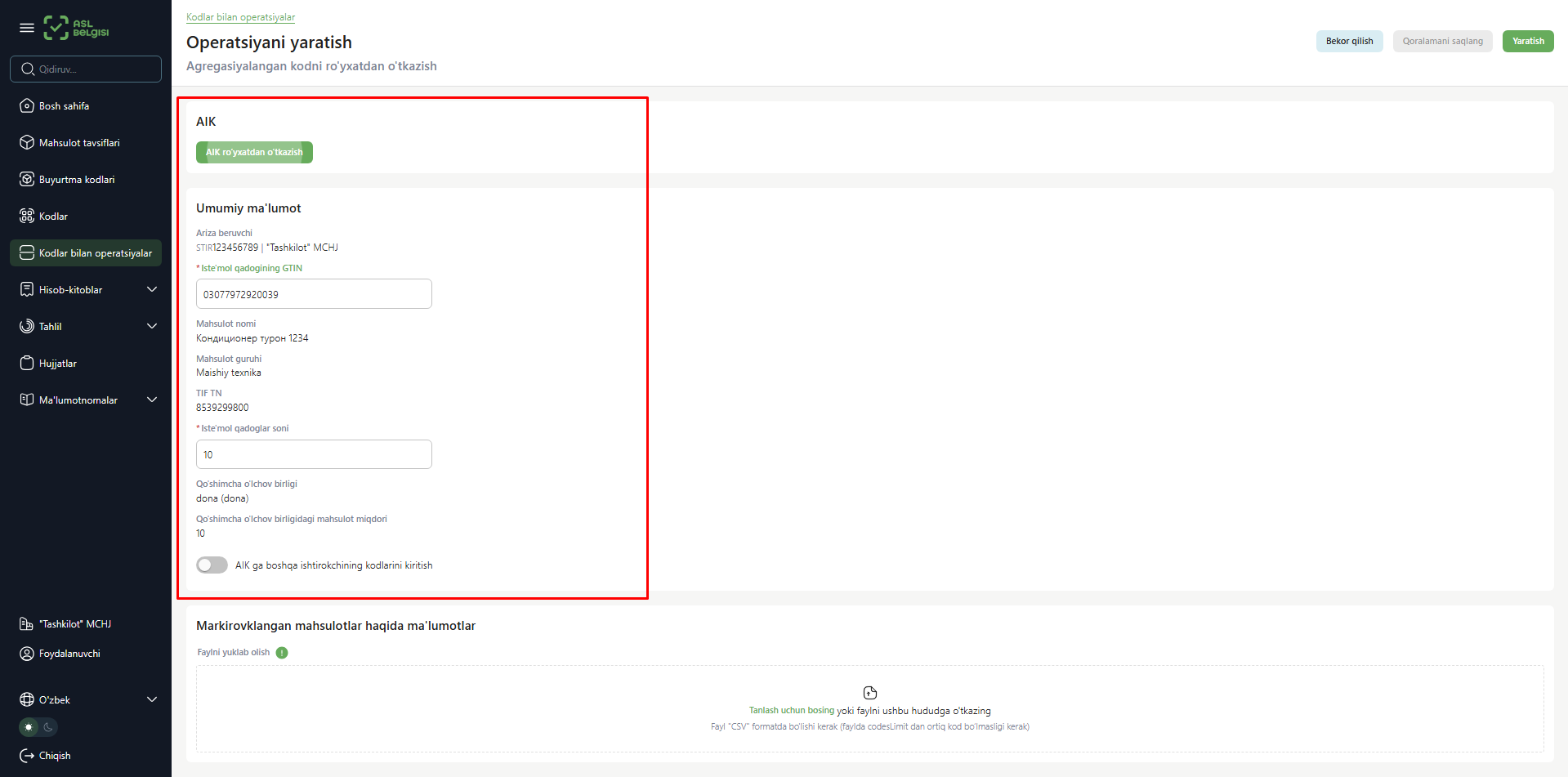Image resolution: width=1568 pixels, height=777 pixels.
Task: Open Bosh sahifa from sidebar
Action: click(64, 106)
